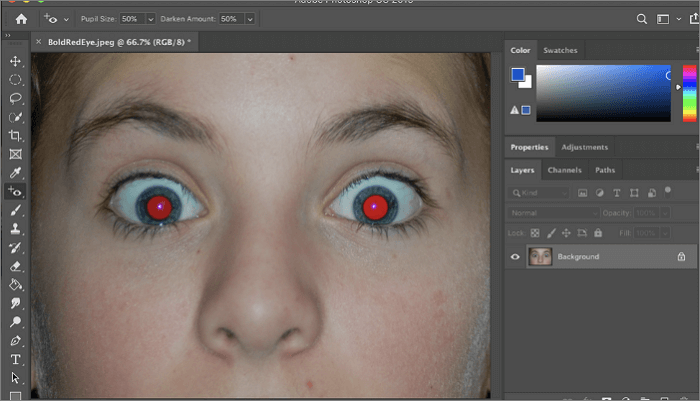Click the foreground blue color swatch

517,75
